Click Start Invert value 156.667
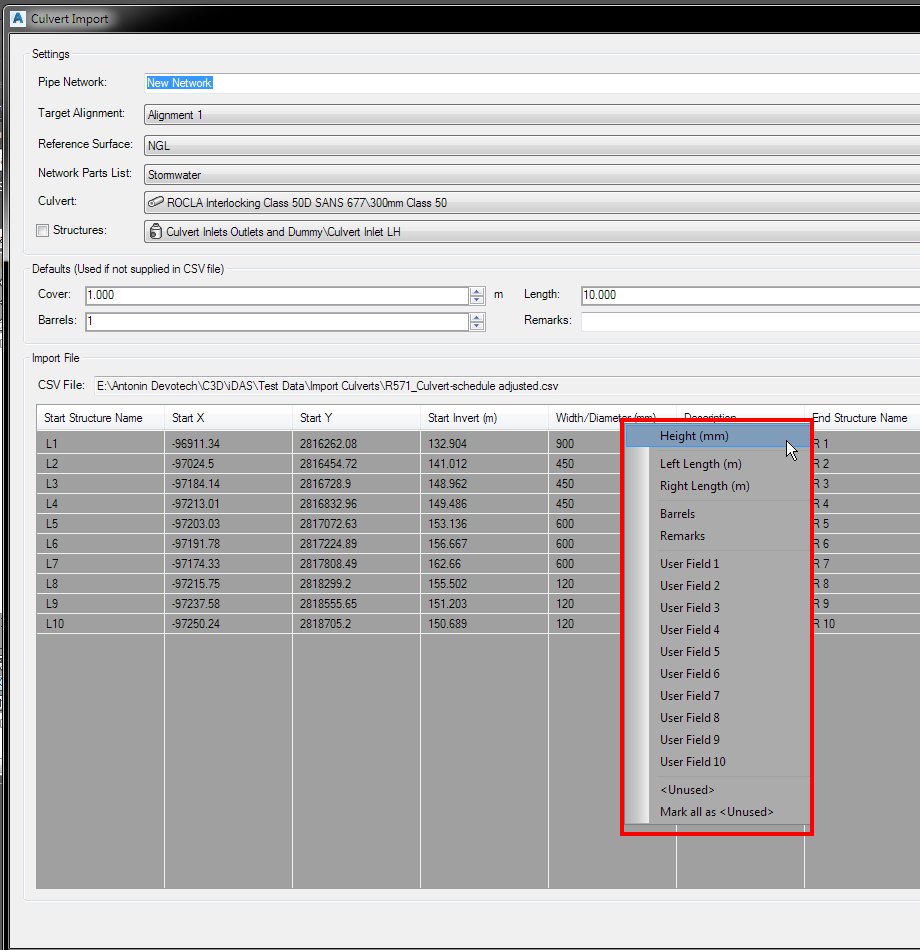The width and height of the screenshot is (920, 950). (484, 543)
